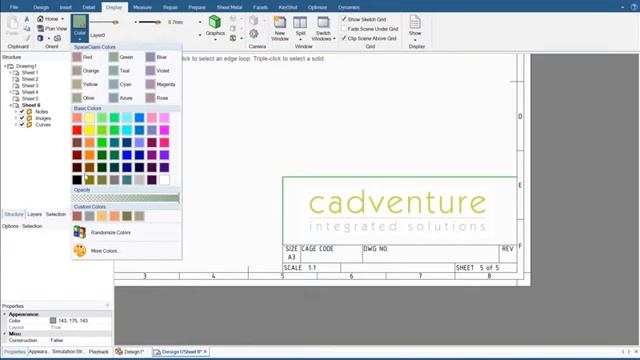Image resolution: width=640 pixels, height=360 pixels.
Task: Click the Paste clipboard icon
Action: click(x=12, y=23)
